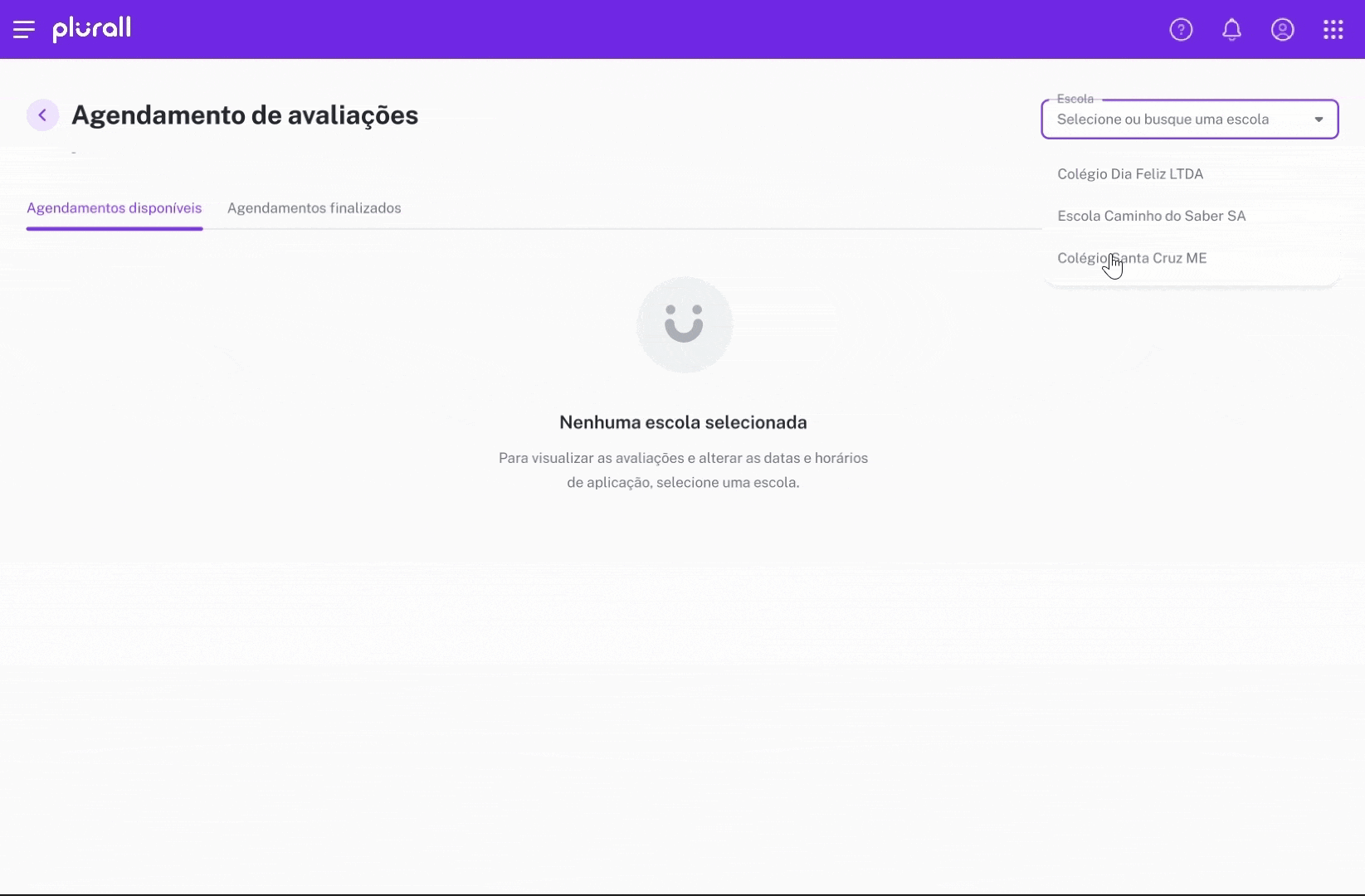Open the apps grid launcher icon
This screenshot has width=1365, height=896.
coord(1333,29)
